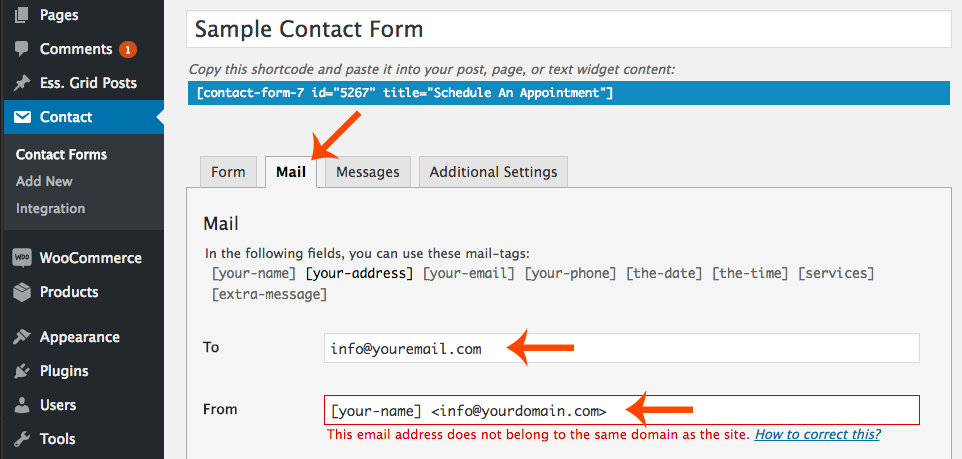Click the Pages sidebar icon
This screenshot has width=962, height=459.
click(x=22, y=15)
